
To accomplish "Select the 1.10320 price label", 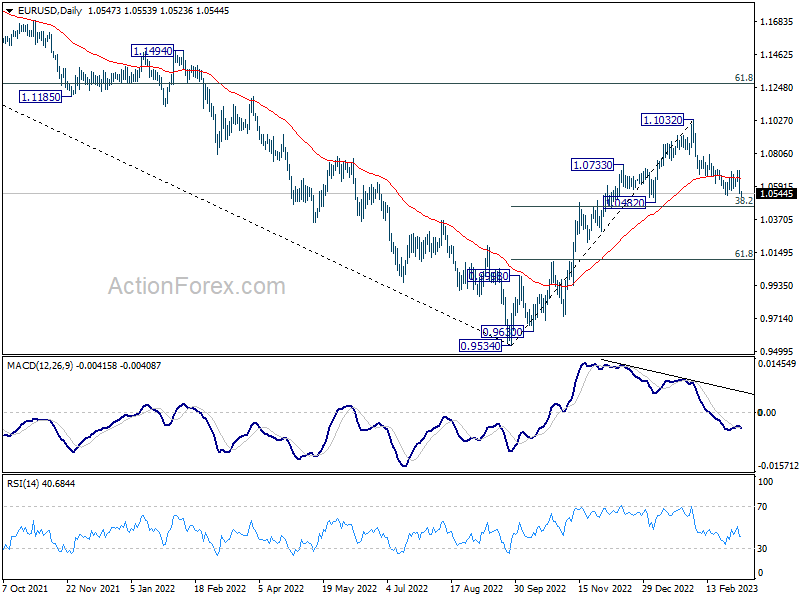I will tap(662, 120).
